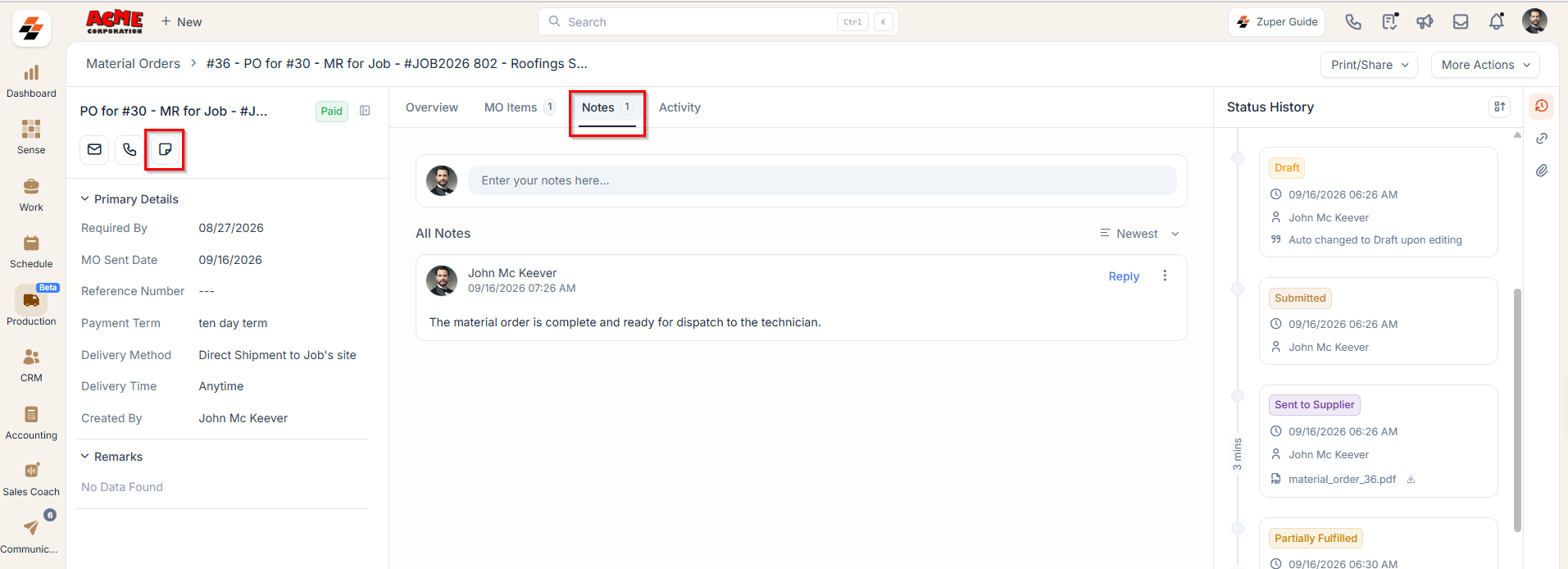1568x569 pixels.
Task: Open the user profile avatar in top bar
Action: 1534,21
